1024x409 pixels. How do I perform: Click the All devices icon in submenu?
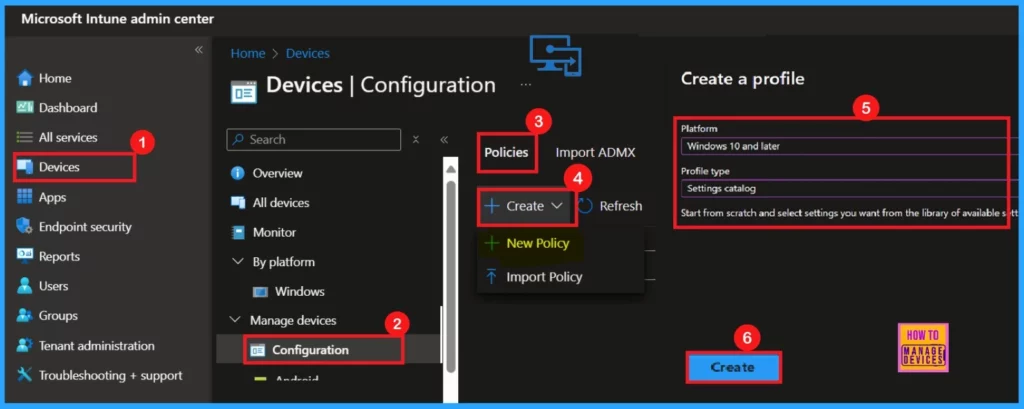(238, 203)
